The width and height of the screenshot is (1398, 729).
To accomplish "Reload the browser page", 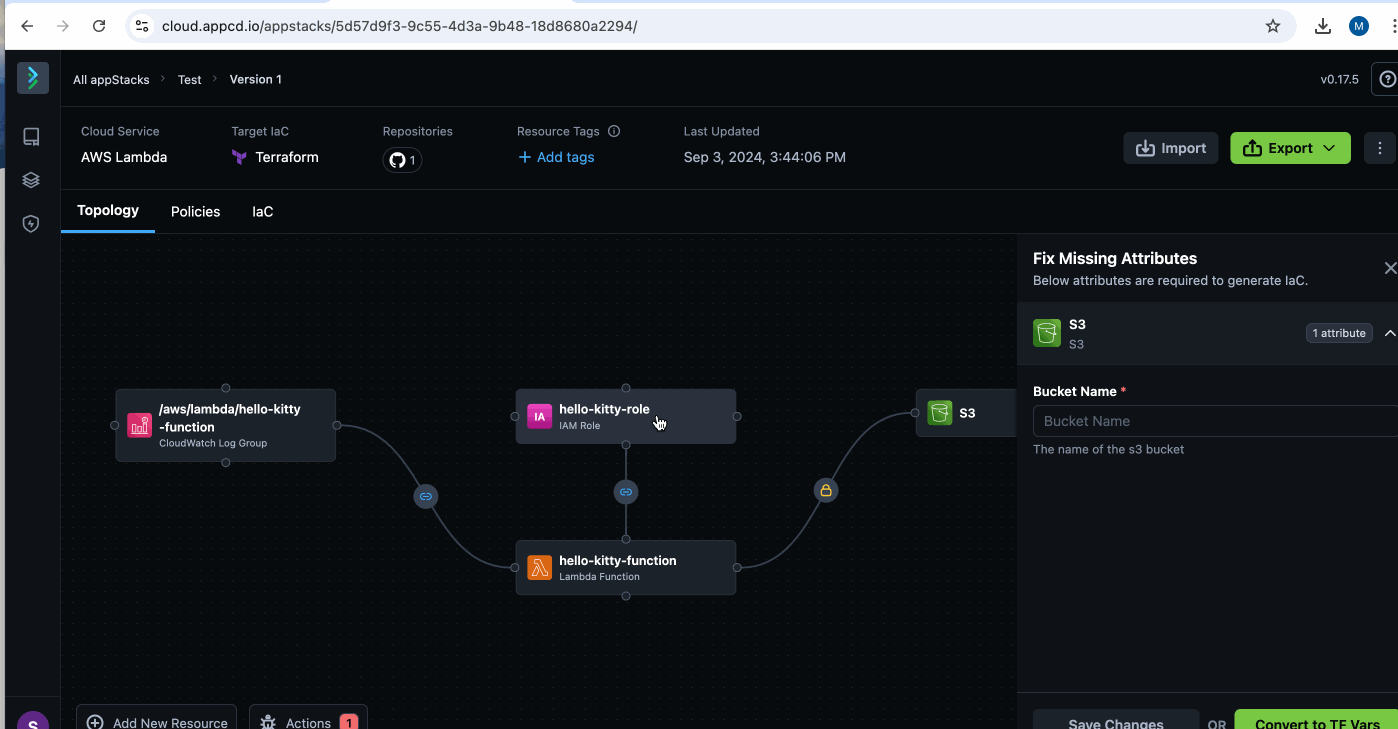I will pos(99,26).
